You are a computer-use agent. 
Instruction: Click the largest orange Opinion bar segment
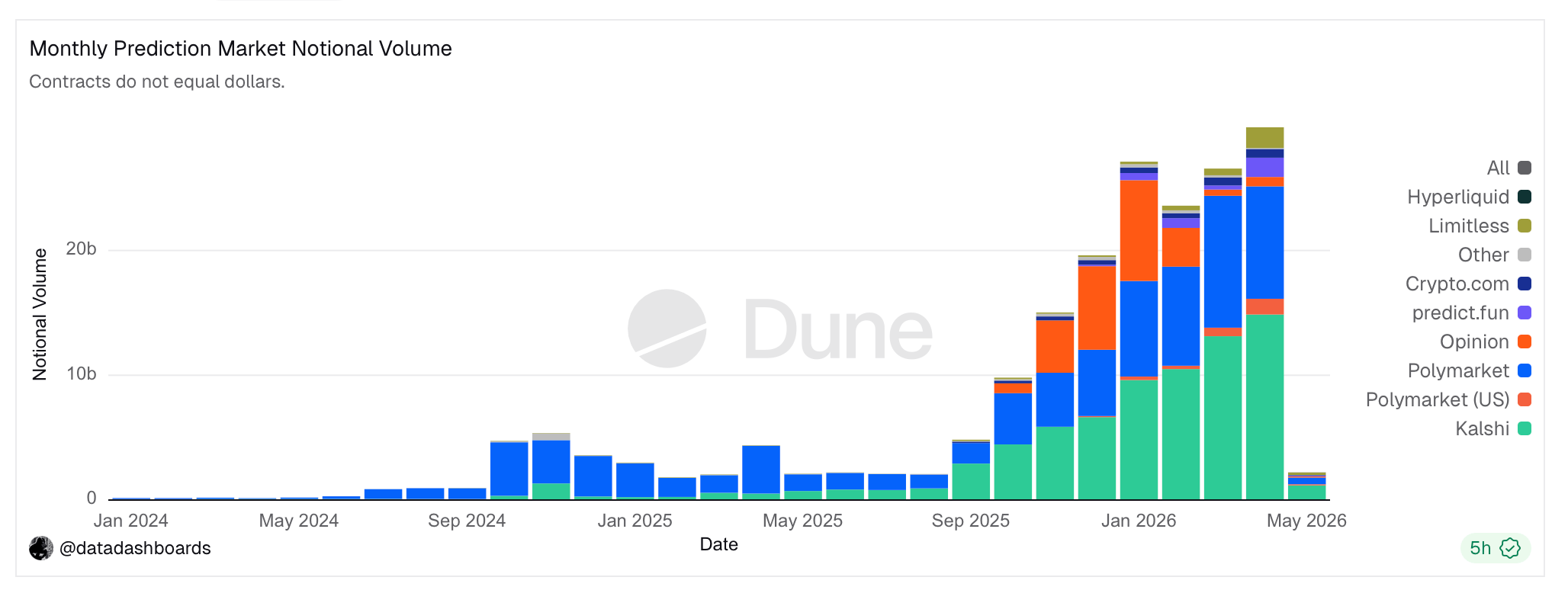pos(1139,231)
